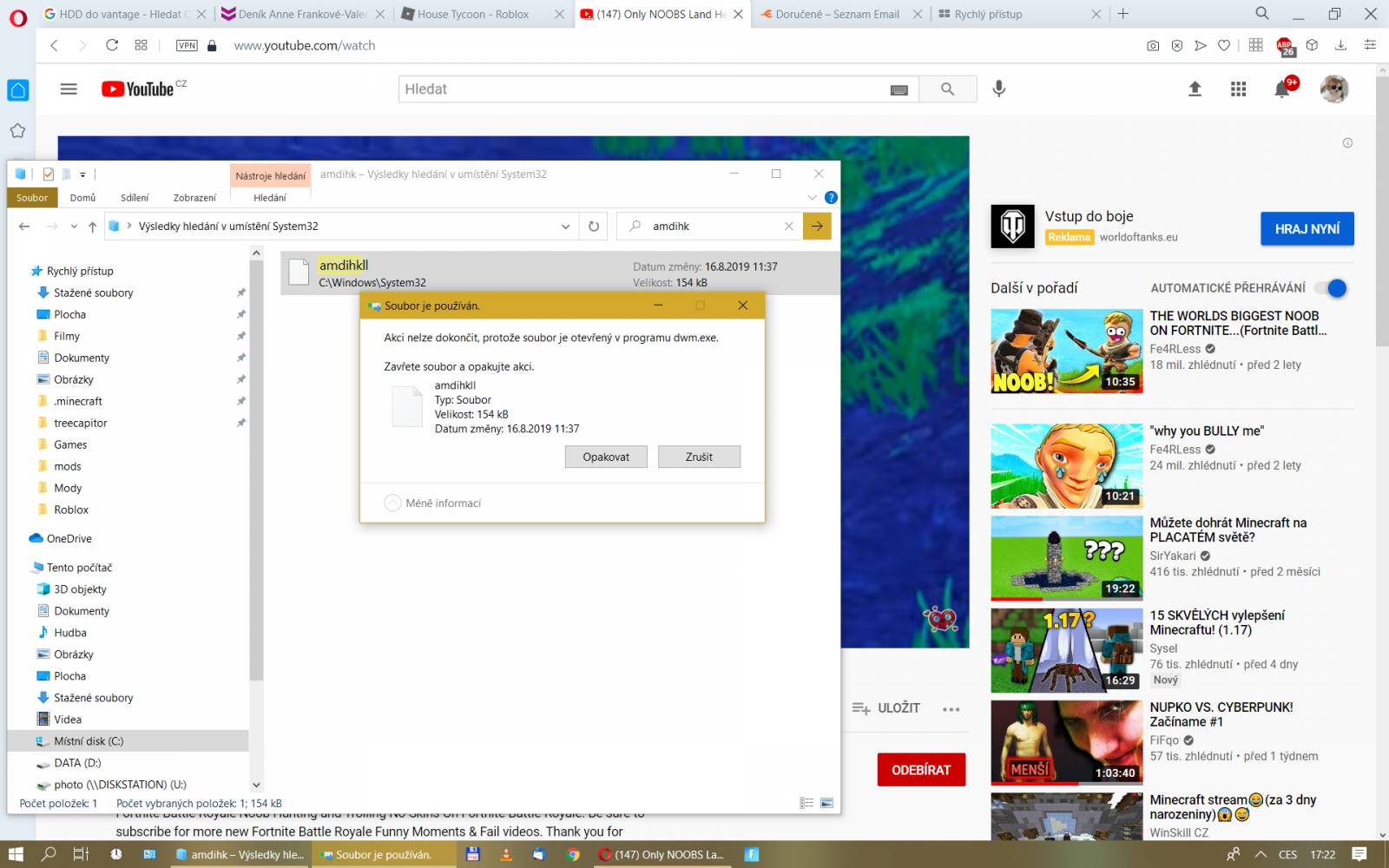Open why you BULLY me thumbnail
The width and height of the screenshot is (1389, 868).
1067,466
